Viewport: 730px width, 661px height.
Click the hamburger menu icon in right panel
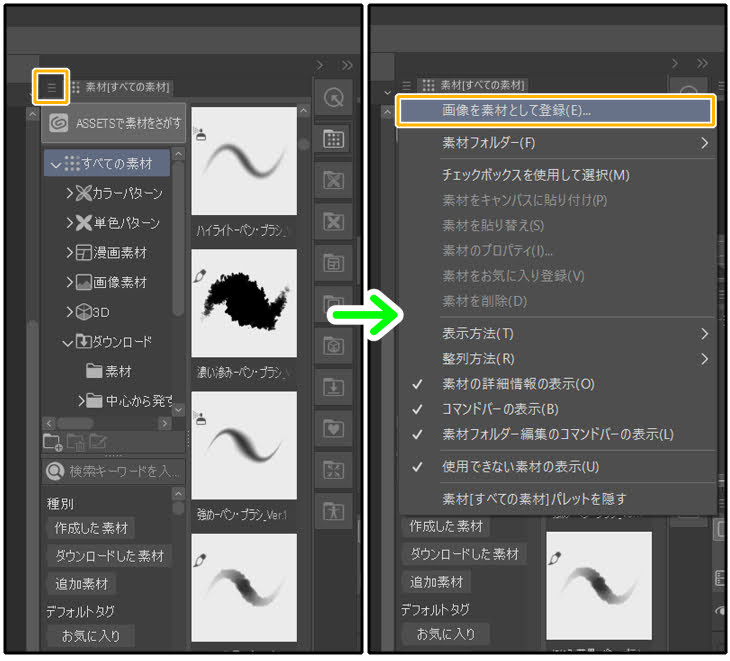pos(406,86)
